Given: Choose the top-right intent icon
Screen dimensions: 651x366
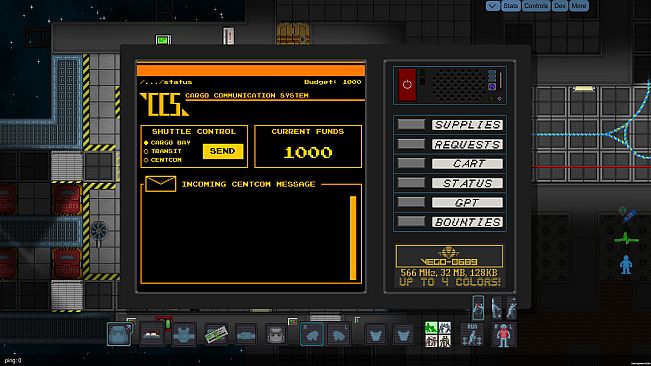Looking at the screenshot, I should point(445,327).
